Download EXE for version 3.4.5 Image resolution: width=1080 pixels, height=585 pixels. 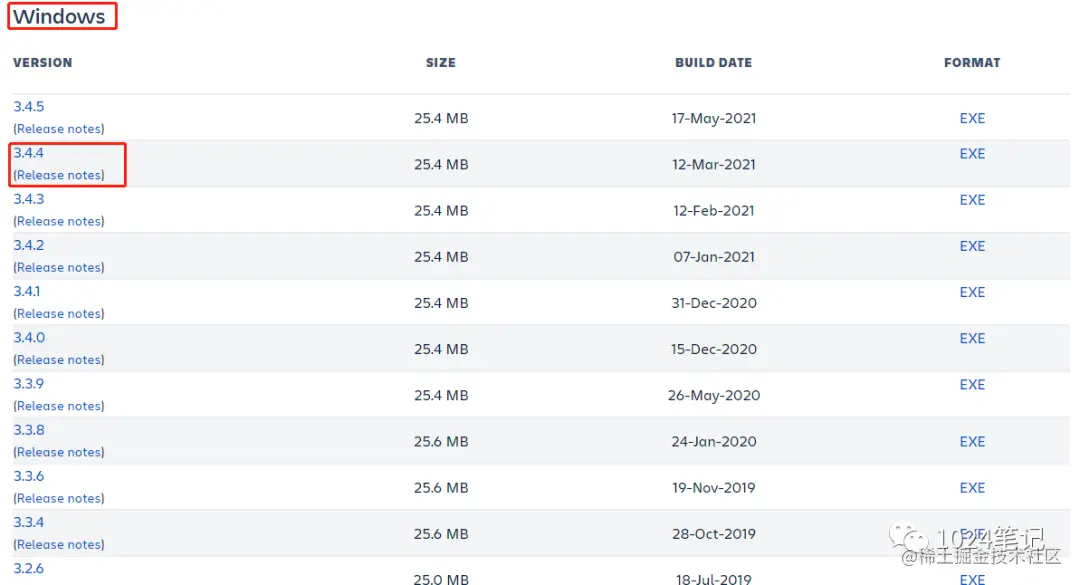pyautogui.click(x=972, y=119)
